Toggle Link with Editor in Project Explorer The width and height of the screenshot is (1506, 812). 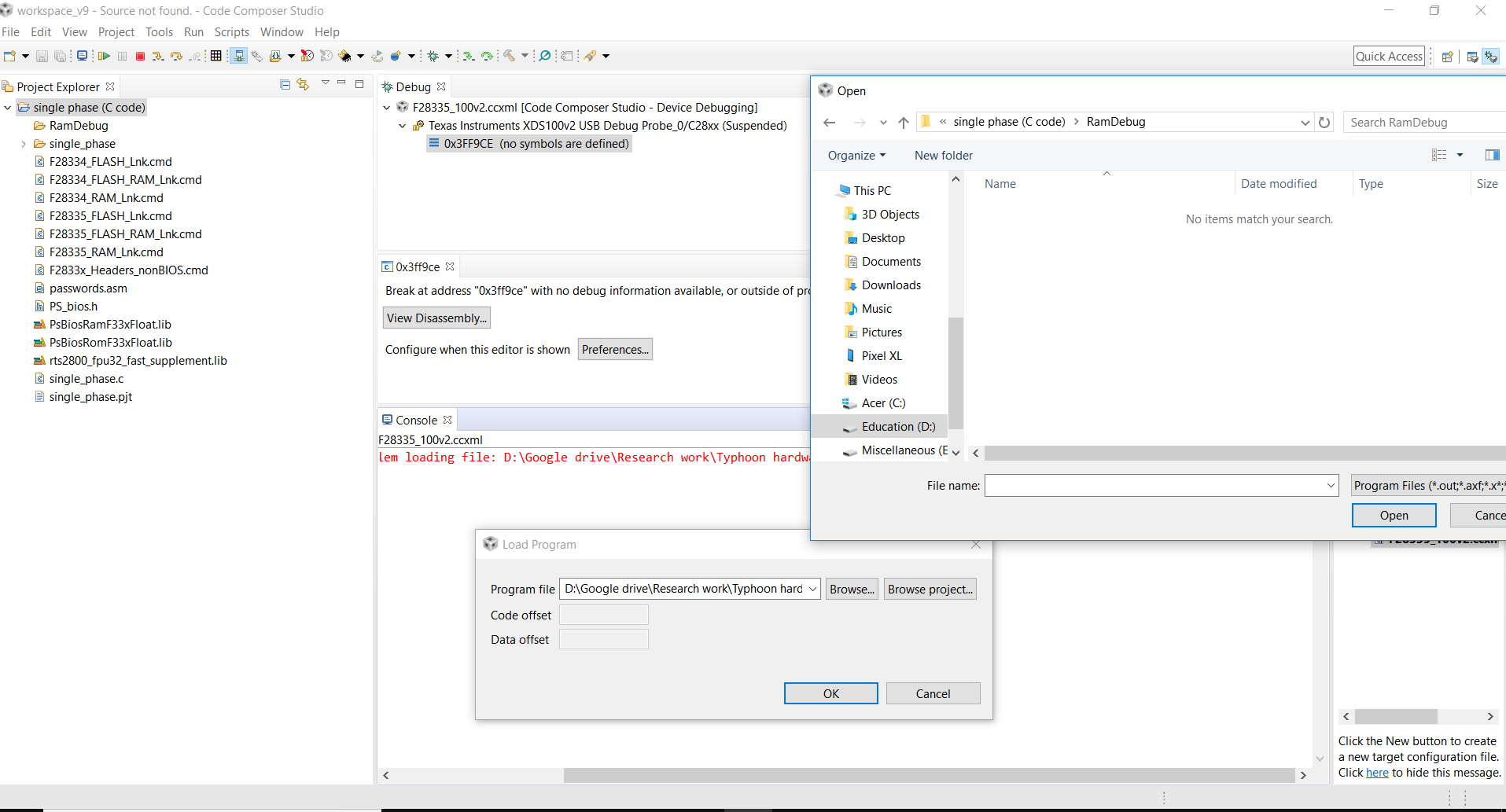[303, 84]
